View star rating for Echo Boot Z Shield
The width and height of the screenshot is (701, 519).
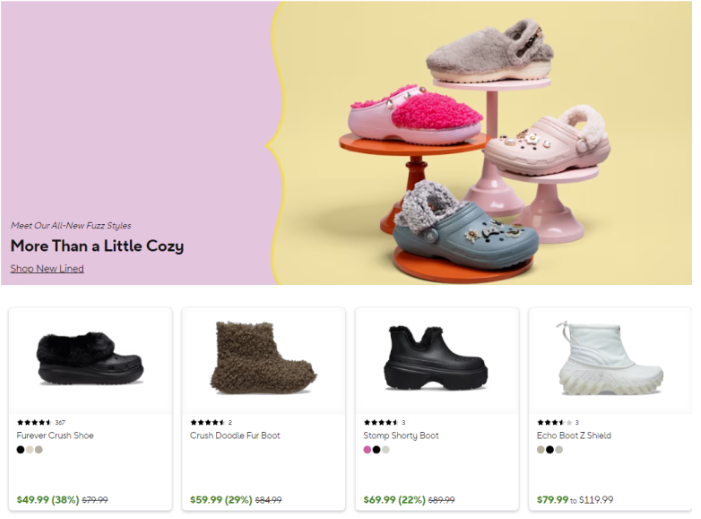pos(557,422)
